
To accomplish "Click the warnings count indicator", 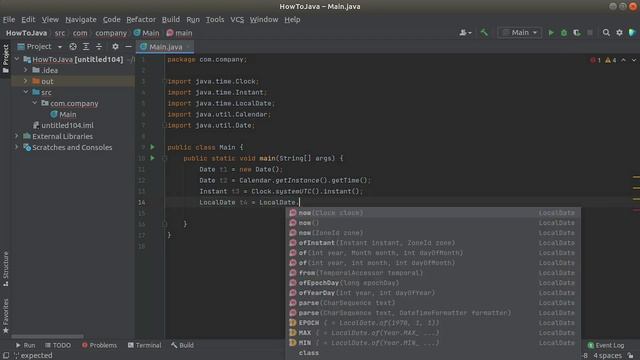I will [x=611, y=60].
